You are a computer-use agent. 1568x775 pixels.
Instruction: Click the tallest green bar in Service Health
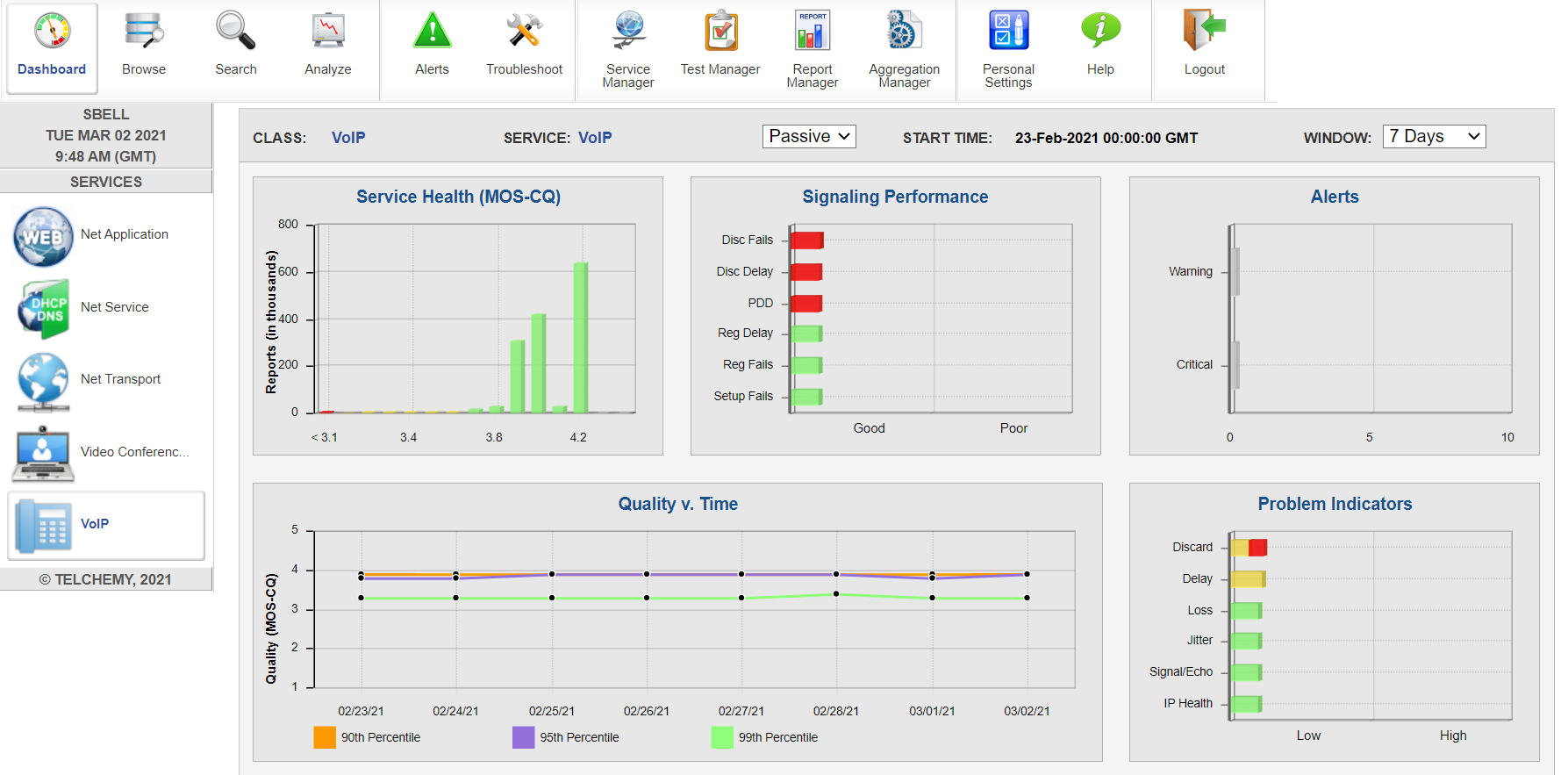coord(580,338)
